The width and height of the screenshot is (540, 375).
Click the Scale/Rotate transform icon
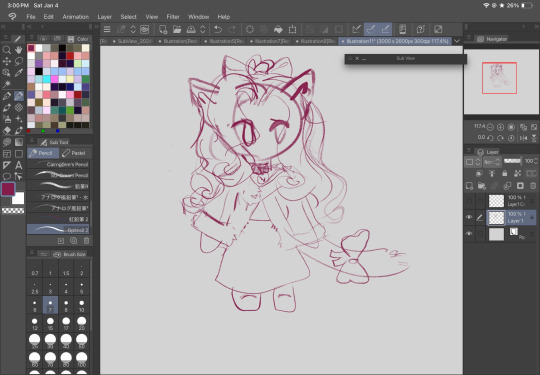click(x=292, y=29)
